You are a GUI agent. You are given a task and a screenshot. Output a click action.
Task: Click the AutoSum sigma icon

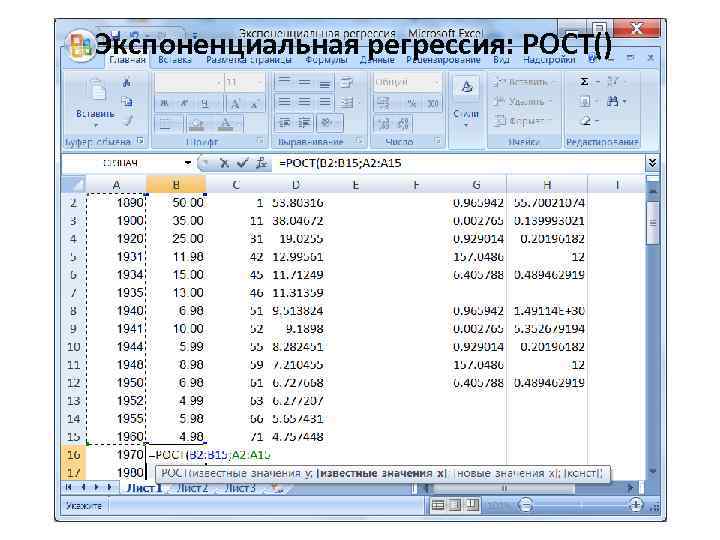(x=584, y=82)
